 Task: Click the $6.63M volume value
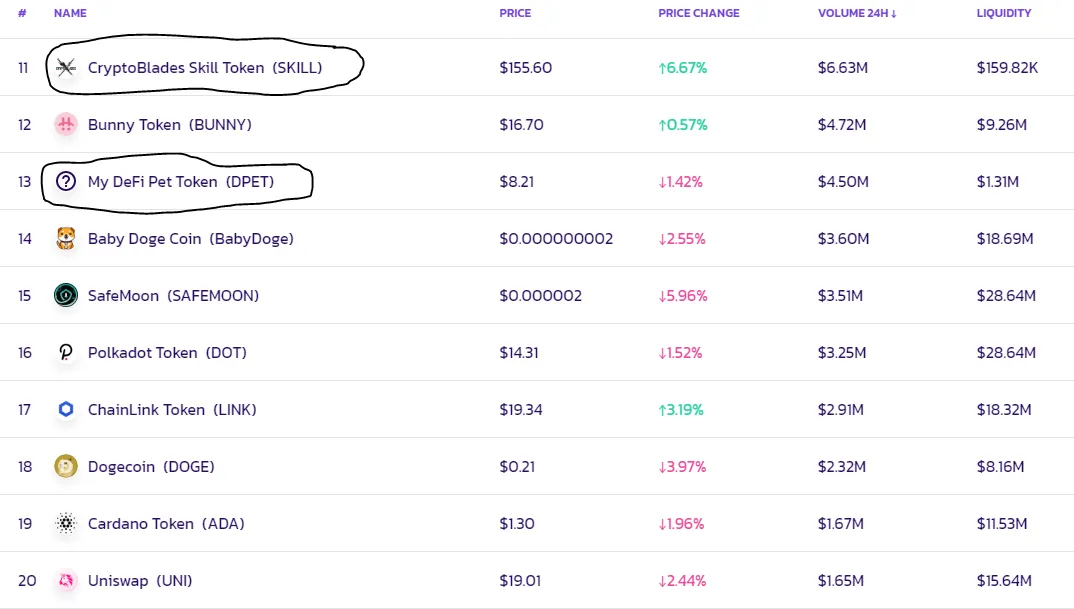(842, 68)
